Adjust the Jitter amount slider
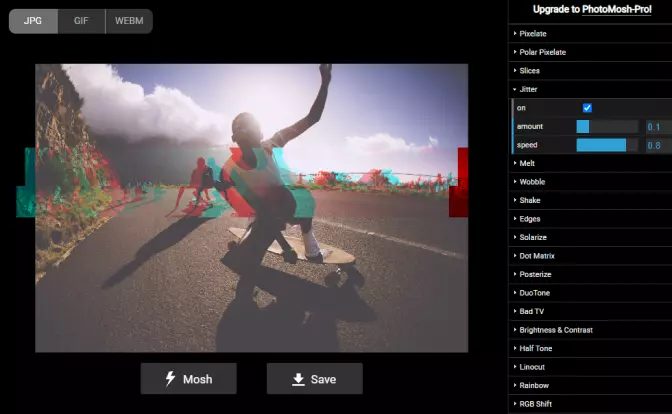 pyautogui.click(x=607, y=126)
